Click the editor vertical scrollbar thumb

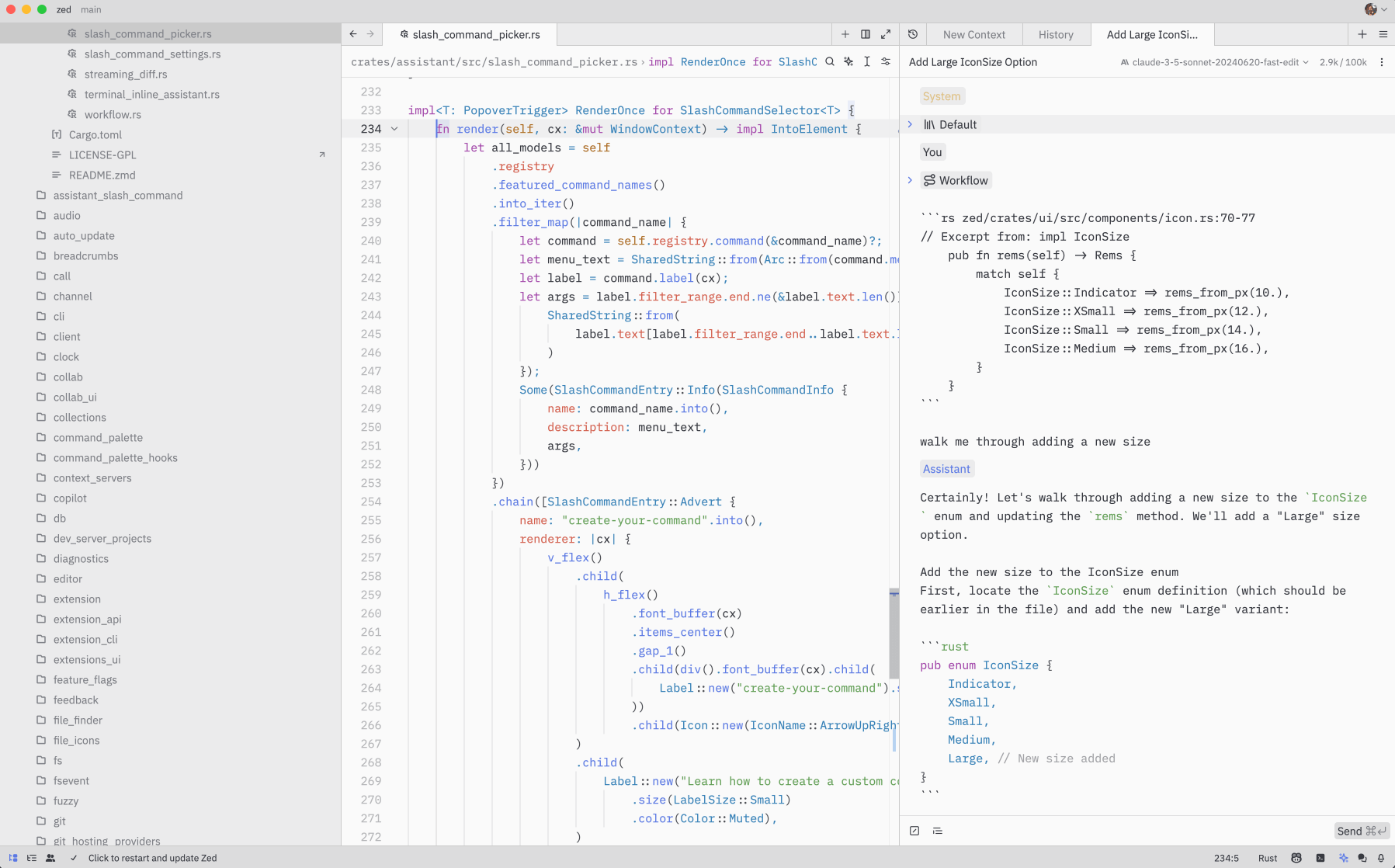click(x=894, y=633)
